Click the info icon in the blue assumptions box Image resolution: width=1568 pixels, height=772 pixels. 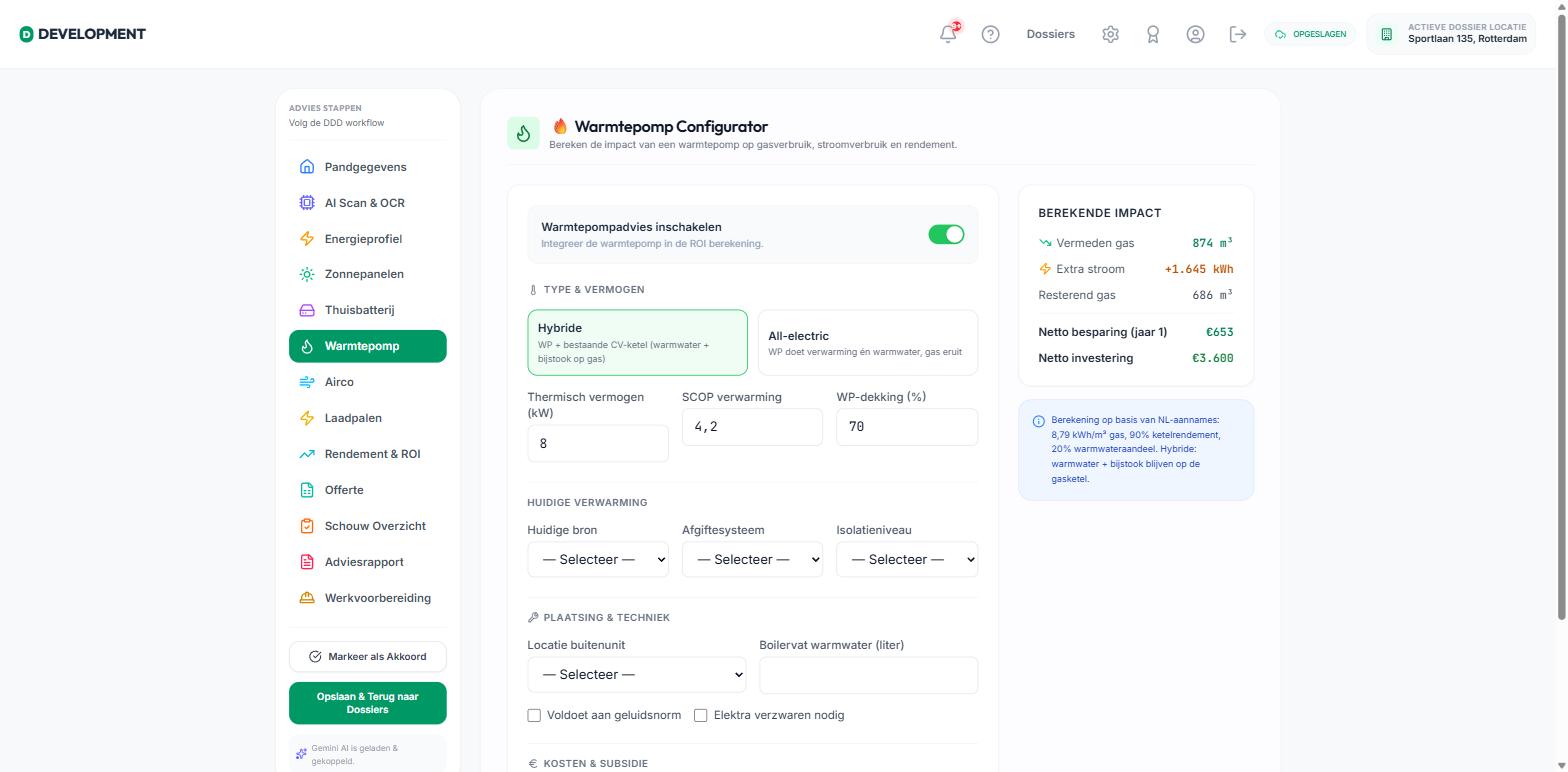coord(1038,421)
